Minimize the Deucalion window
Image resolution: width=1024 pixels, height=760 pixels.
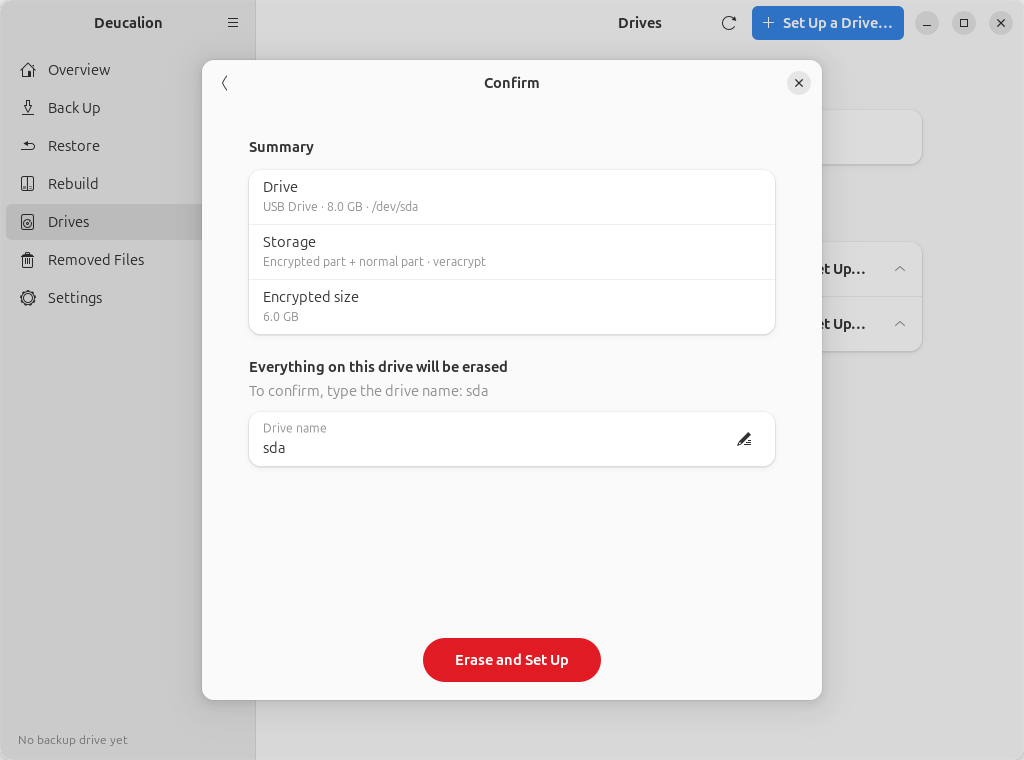927,23
